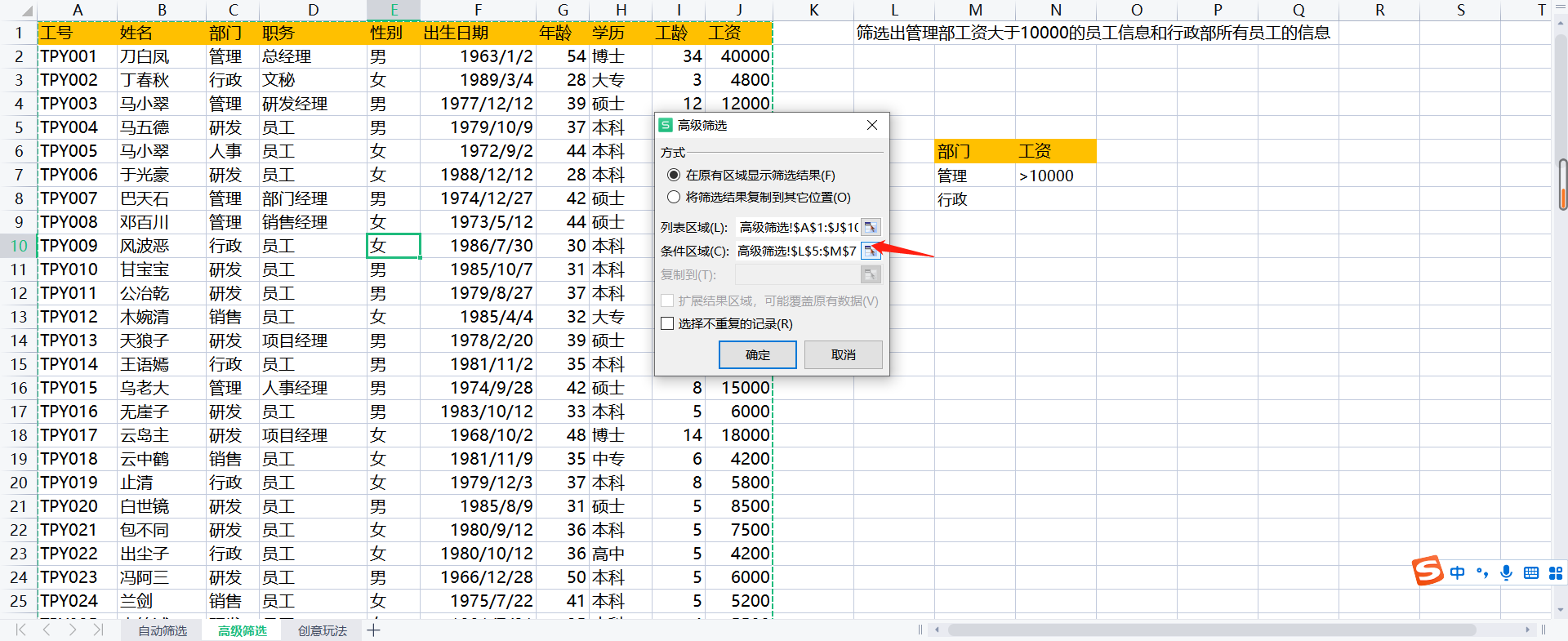Toggle Sogou punctuation mode icon

[1482, 573]
